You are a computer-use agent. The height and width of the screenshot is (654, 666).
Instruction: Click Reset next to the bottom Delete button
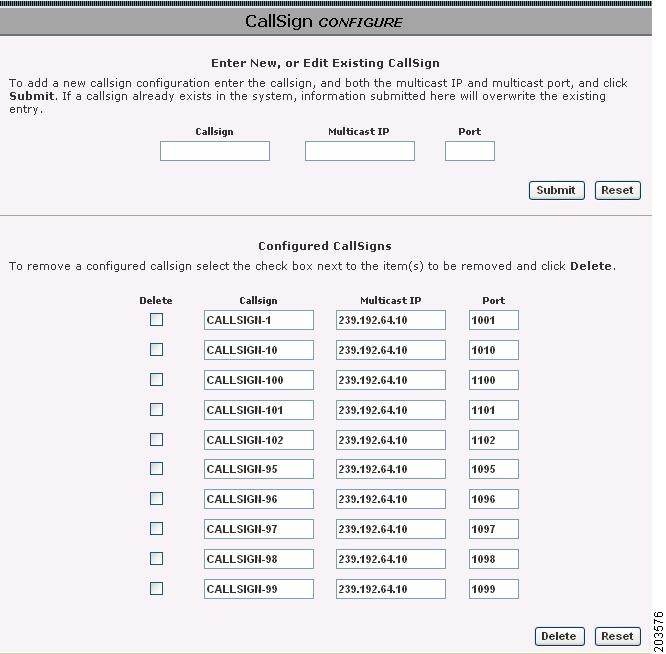tap(618, 636)
